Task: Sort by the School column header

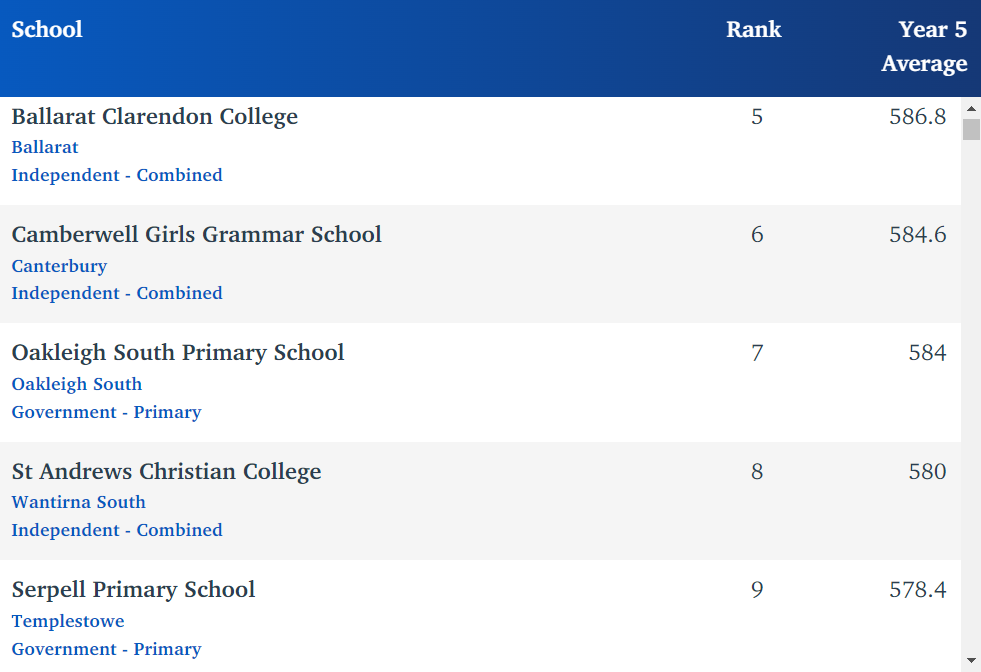Action: (x=47, y=29)
